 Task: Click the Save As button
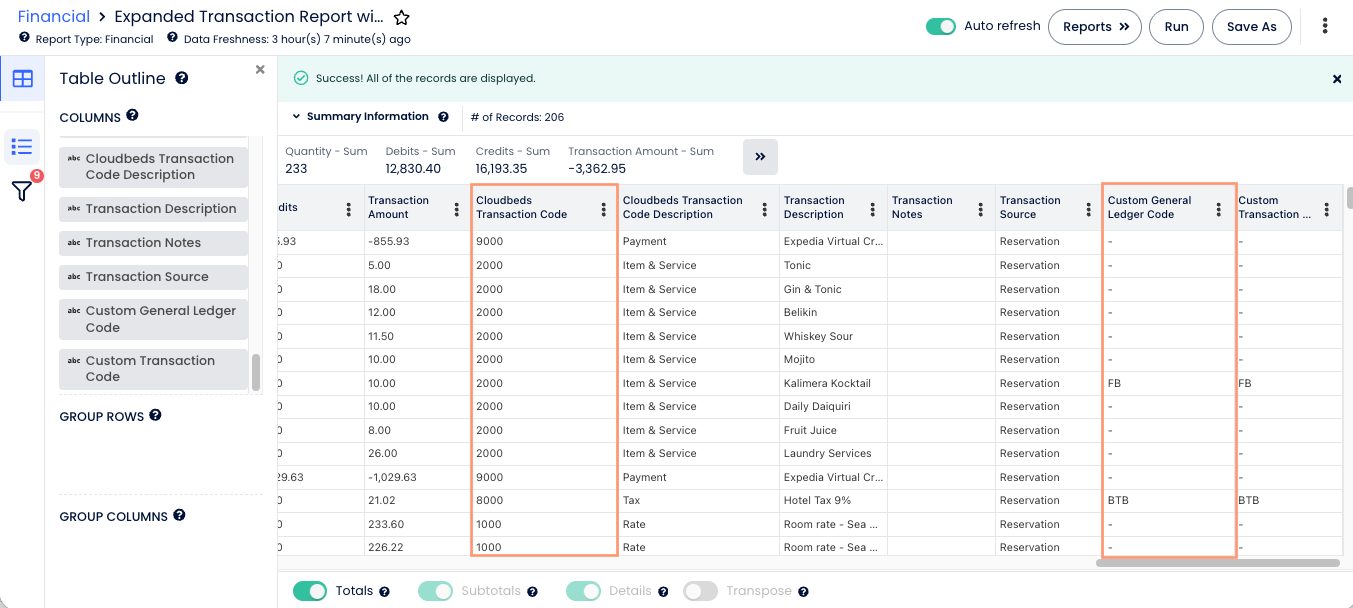coord(1252,27)
